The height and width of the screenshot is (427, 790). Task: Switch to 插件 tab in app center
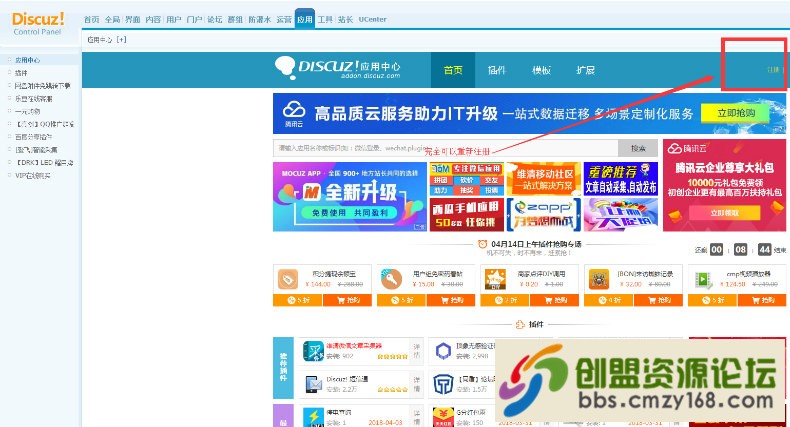pos(496,70)
